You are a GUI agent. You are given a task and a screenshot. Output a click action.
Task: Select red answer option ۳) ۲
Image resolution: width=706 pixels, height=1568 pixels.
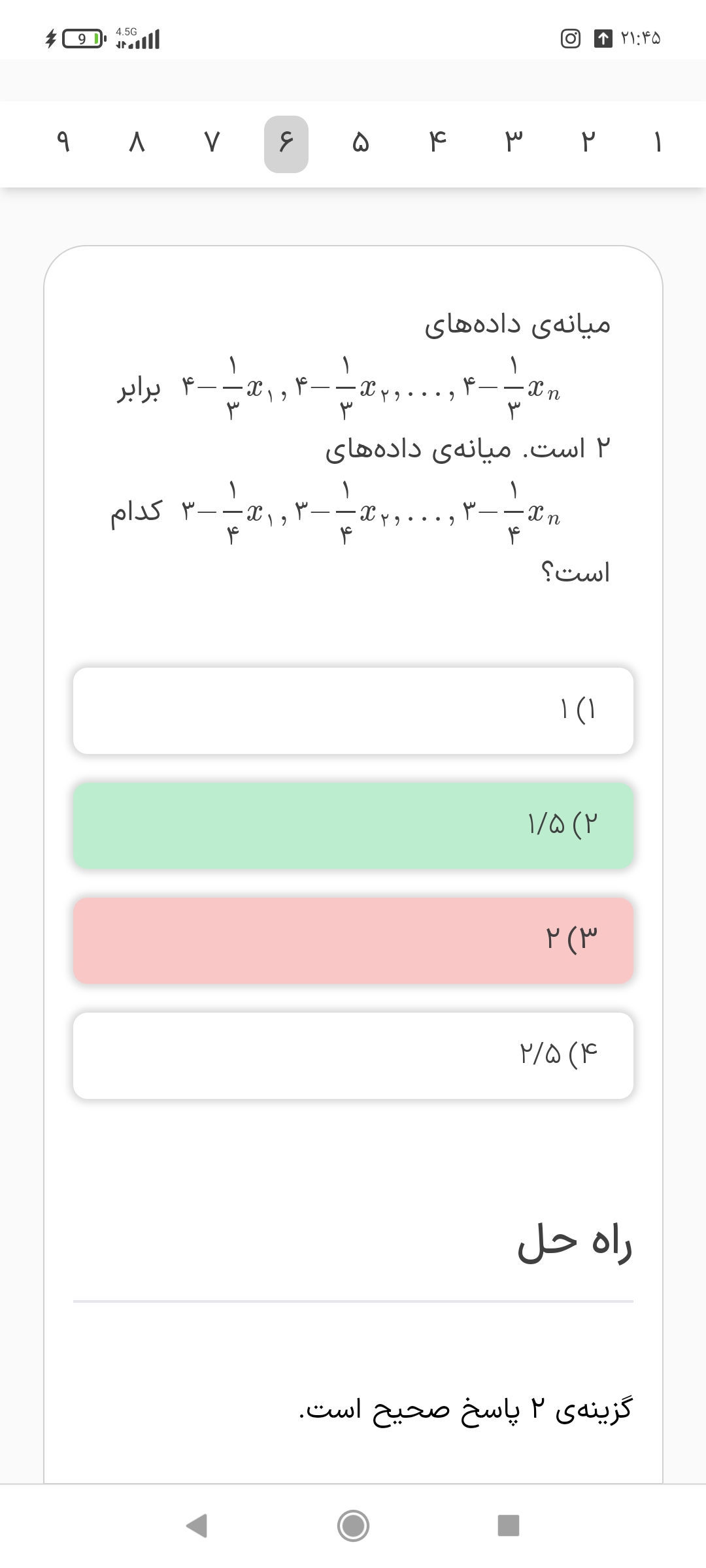pyautogui.click(x=353, y=940)
